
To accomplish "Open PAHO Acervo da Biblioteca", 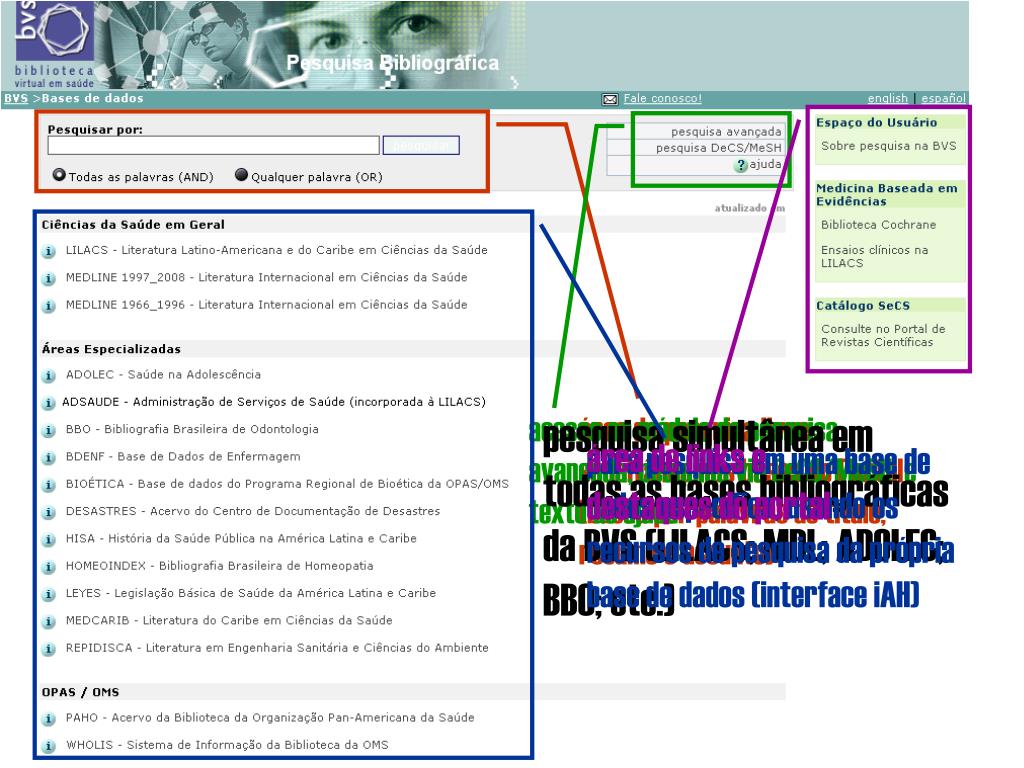I will click(270, 718).
